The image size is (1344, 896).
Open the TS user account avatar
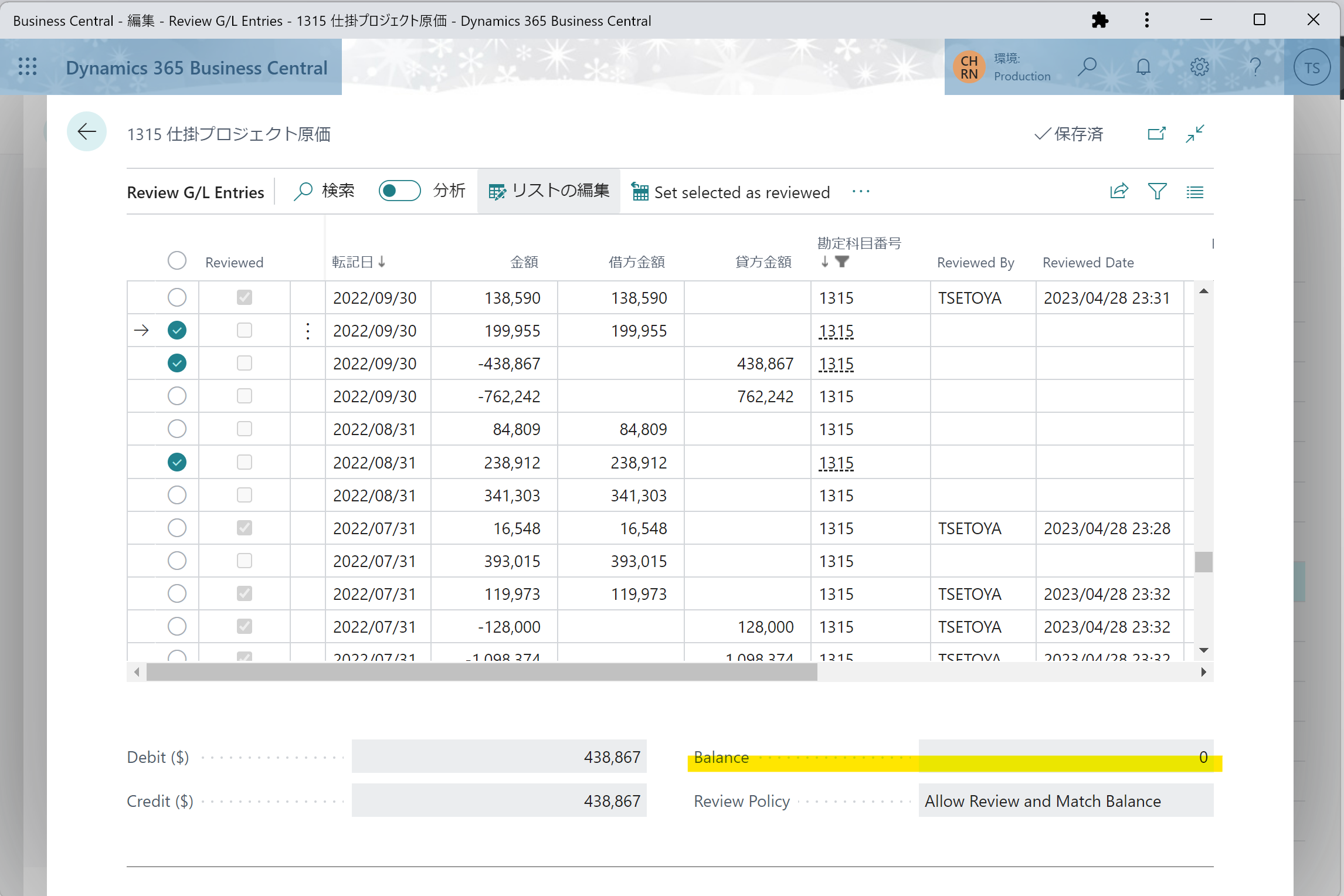point(1312,67)
